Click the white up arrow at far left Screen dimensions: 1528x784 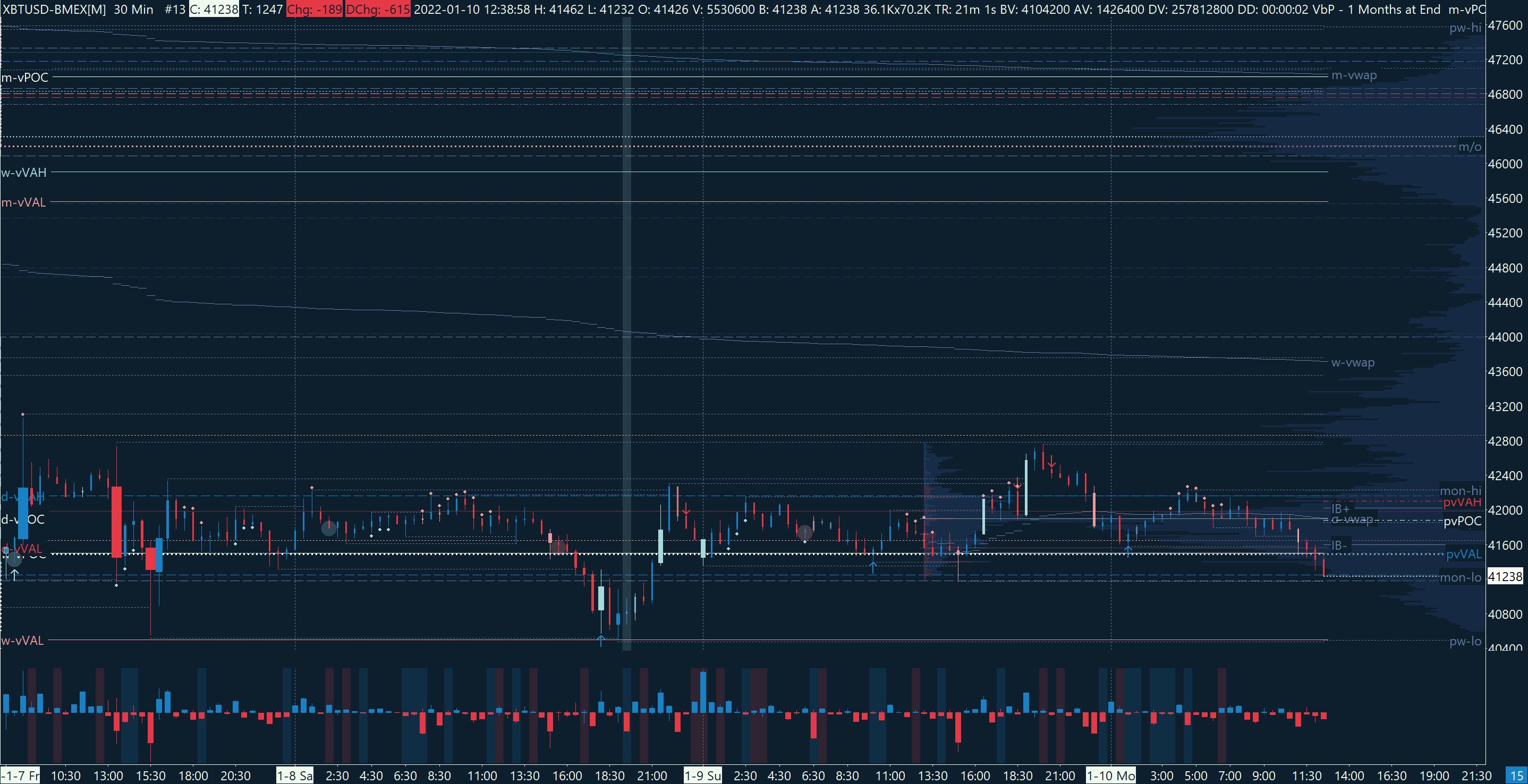coord(14,575)
